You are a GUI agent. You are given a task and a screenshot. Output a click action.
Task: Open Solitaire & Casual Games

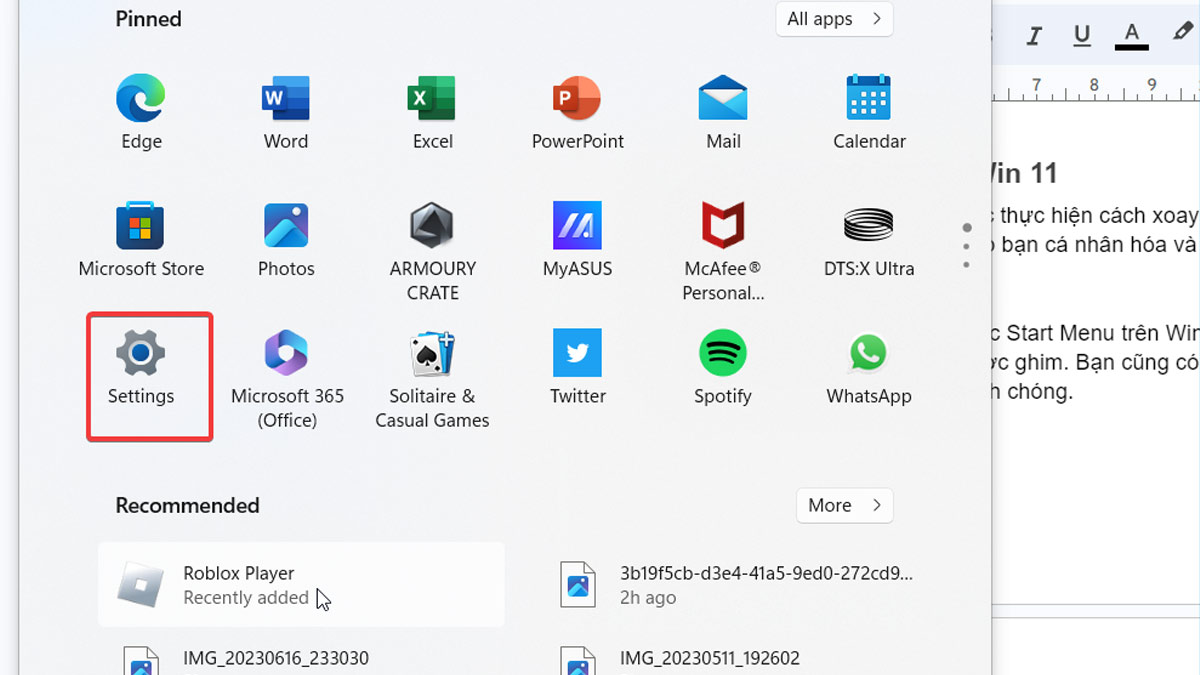(x=432, y=379)
